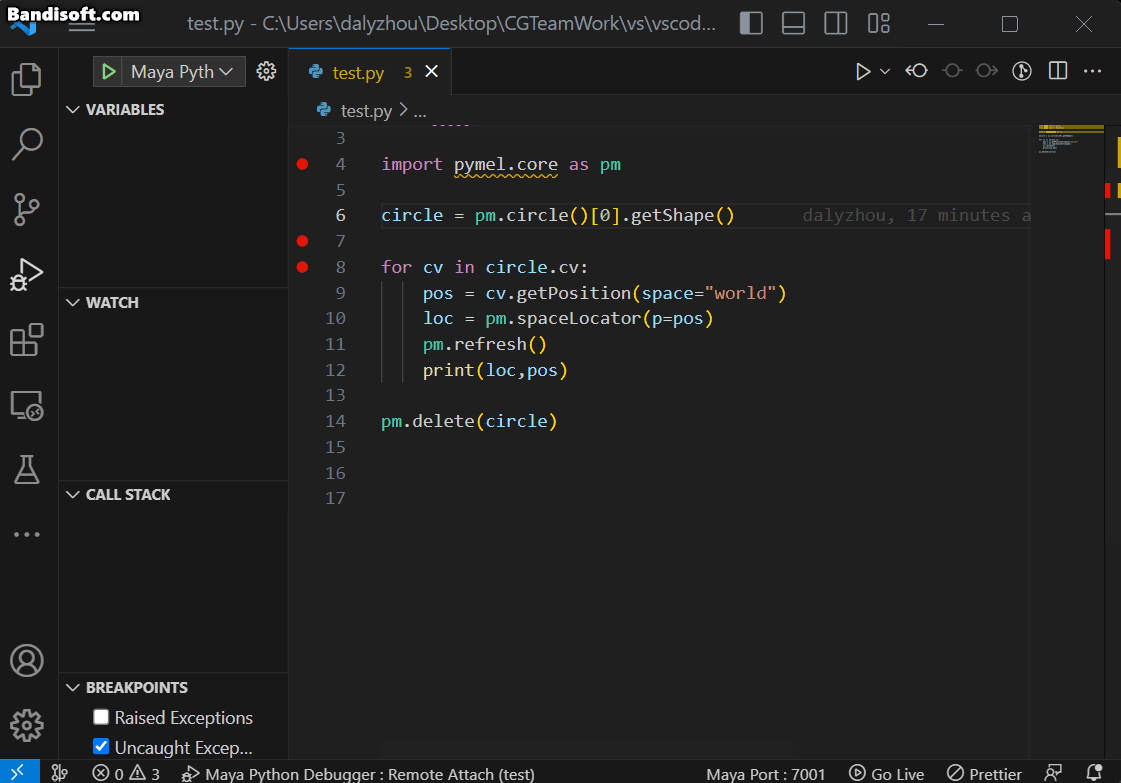Remove breakpoint on line 4
This screenshot has width=1121, height=783.
coord(302,164)
